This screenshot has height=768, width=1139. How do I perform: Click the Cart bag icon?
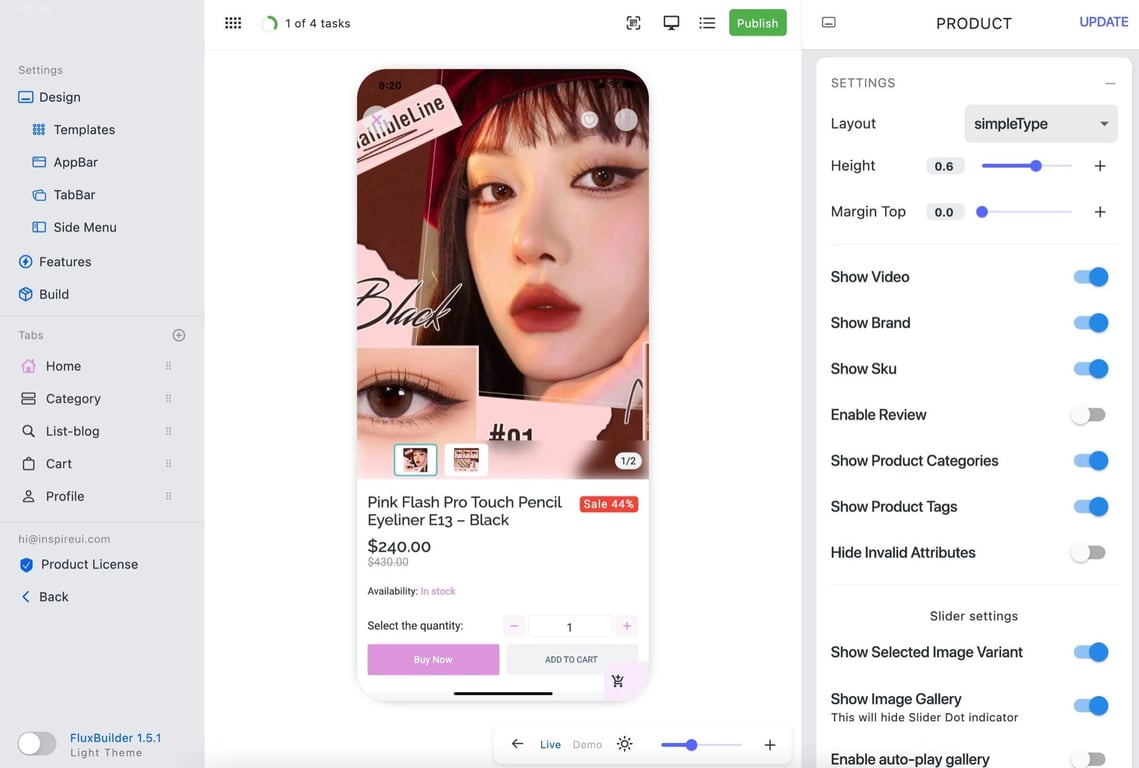[x=28, y=464]
